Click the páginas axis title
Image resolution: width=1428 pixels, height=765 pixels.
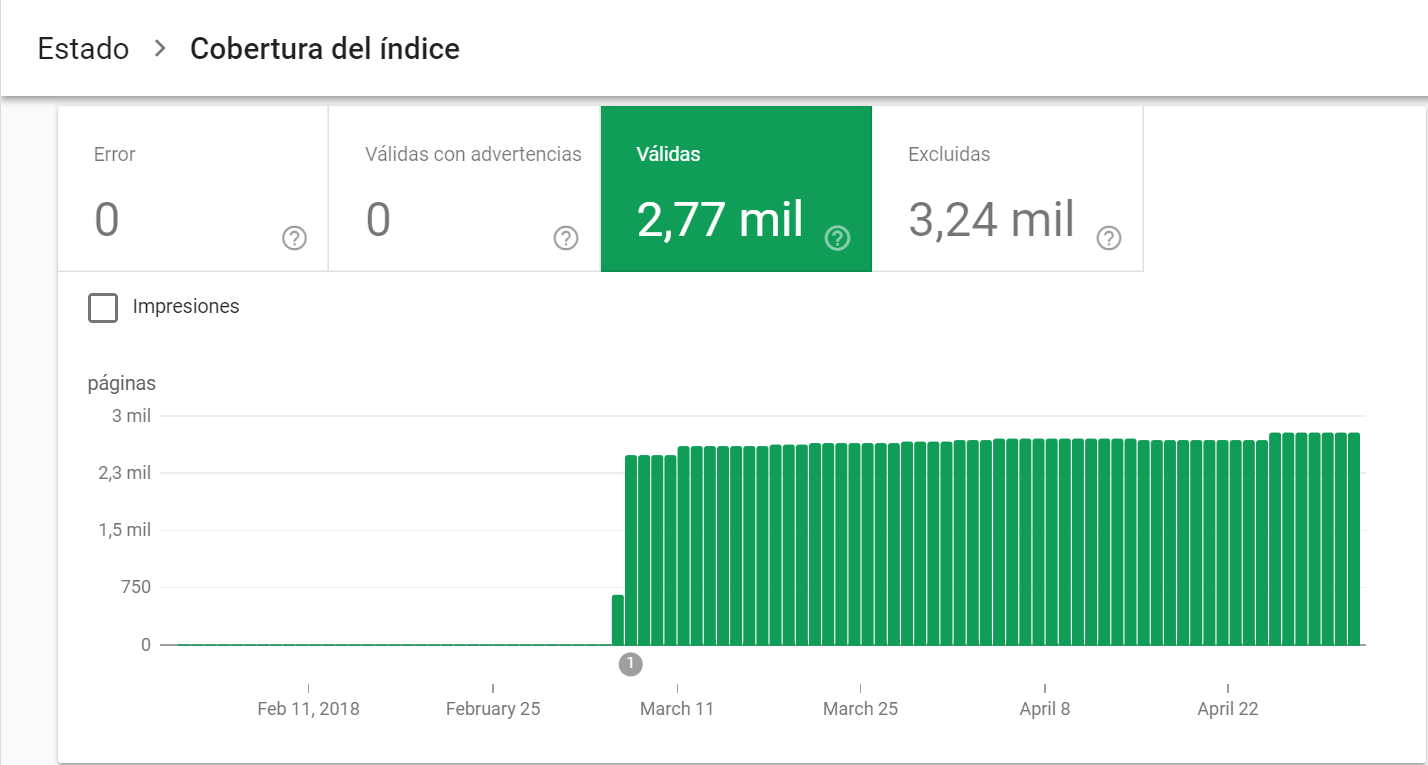pyautogui.click(x=122, y=383)
